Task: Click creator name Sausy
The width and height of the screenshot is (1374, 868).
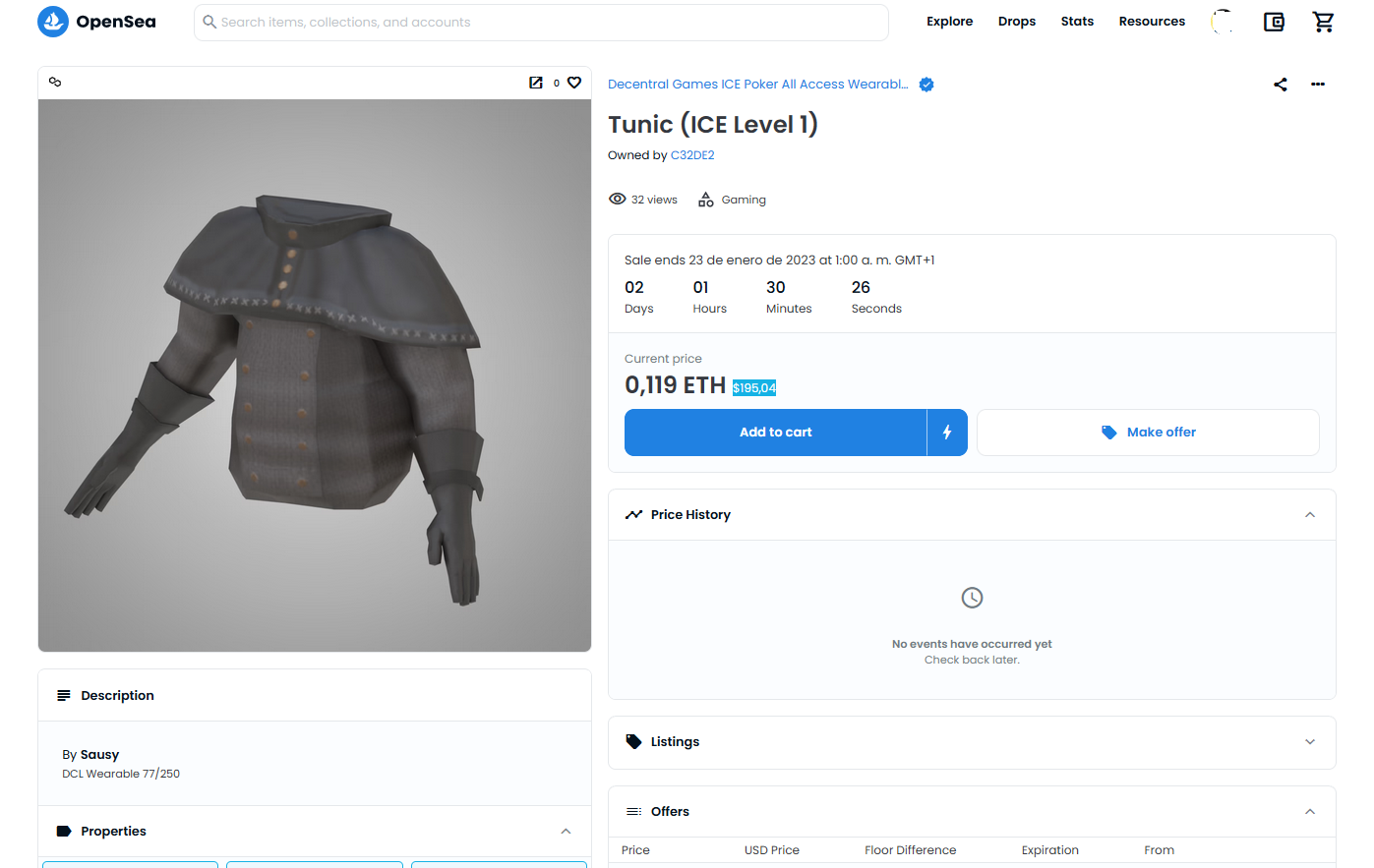Action: click(x=99, y=755)
